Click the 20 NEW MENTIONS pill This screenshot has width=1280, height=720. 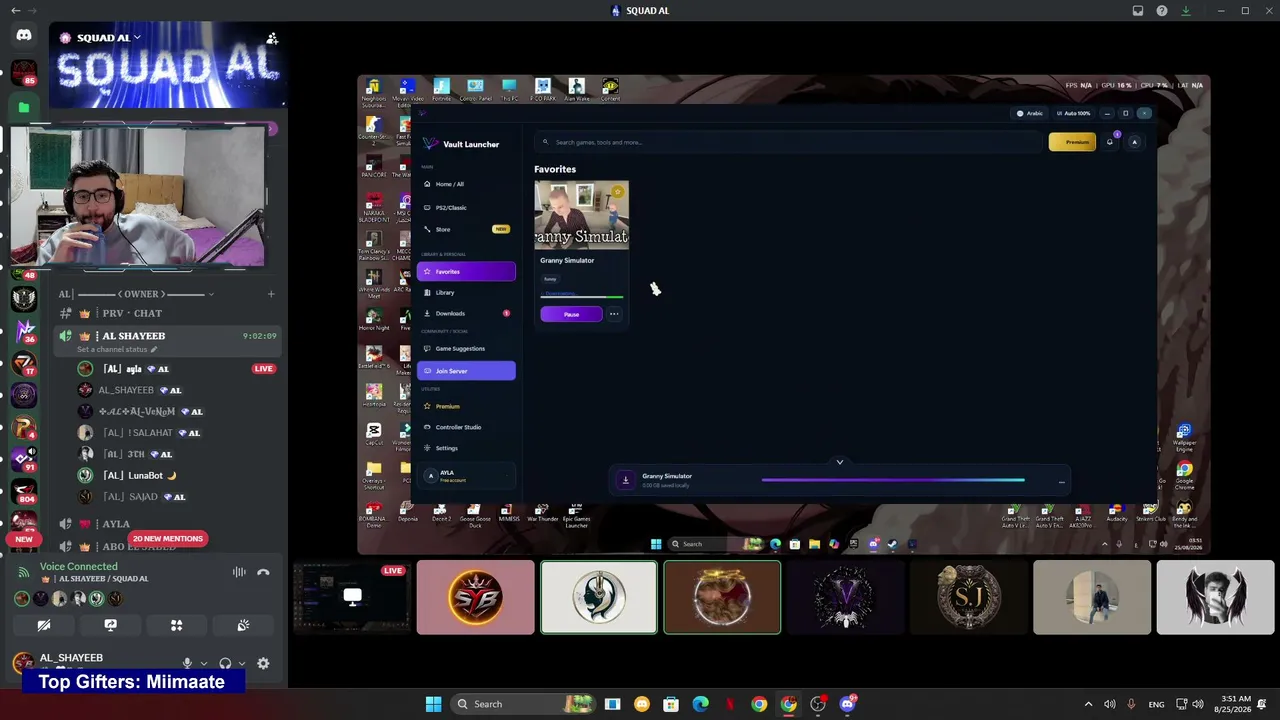coord(168,539)
